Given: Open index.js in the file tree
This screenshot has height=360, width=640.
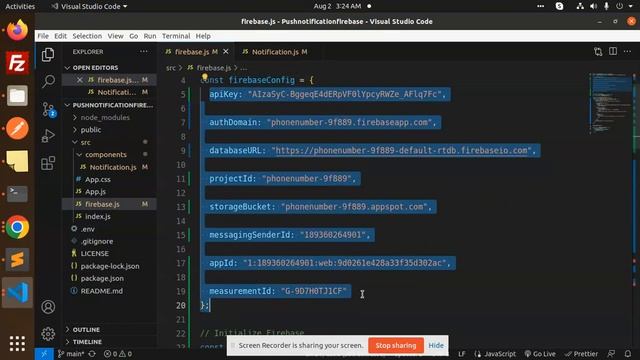Looking at the screenshot, I should (x=98, y=217).
